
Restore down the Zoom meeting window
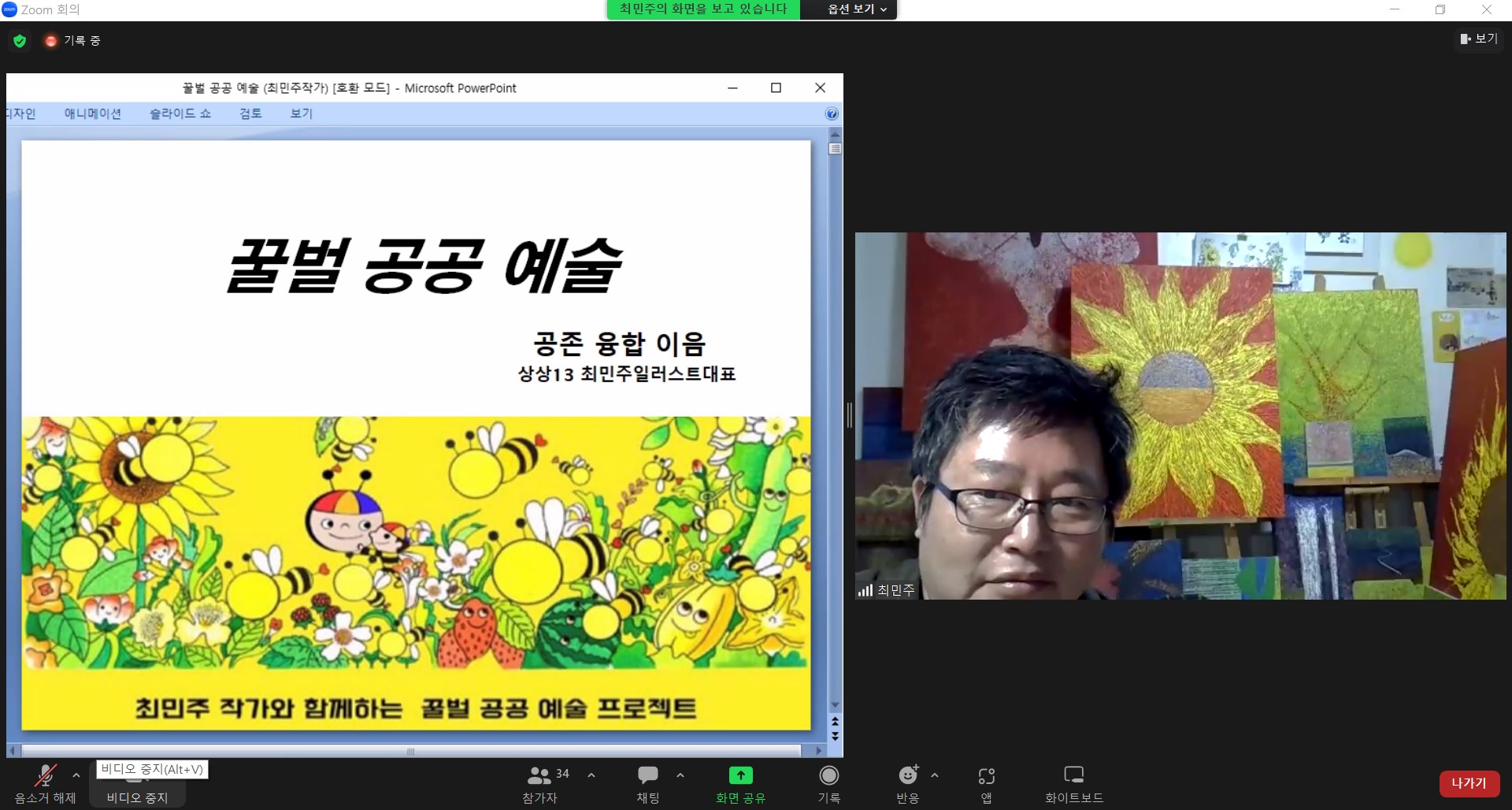click(x=1440, y=9)
